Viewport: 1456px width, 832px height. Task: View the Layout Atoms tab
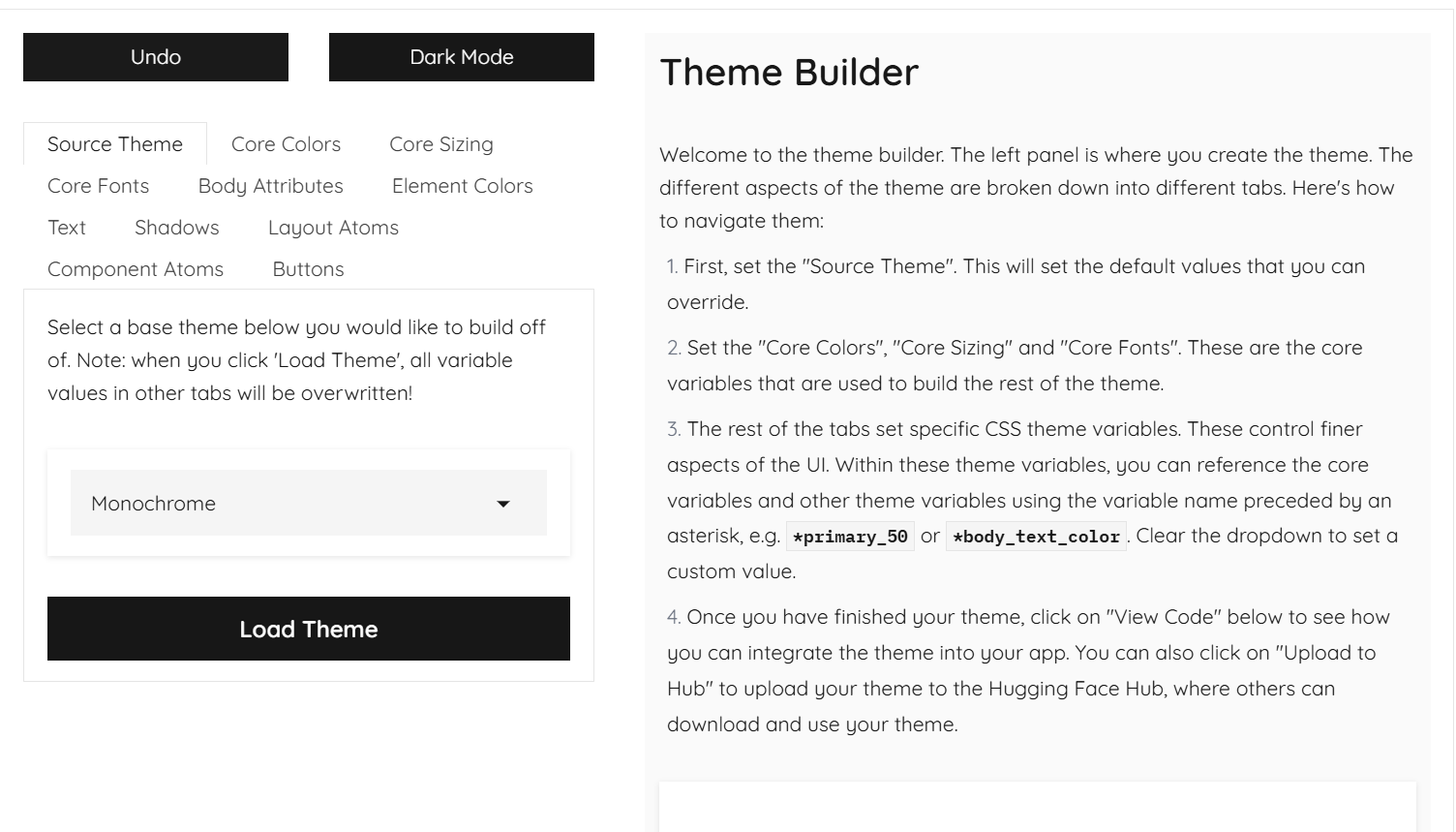click(333, 228)
